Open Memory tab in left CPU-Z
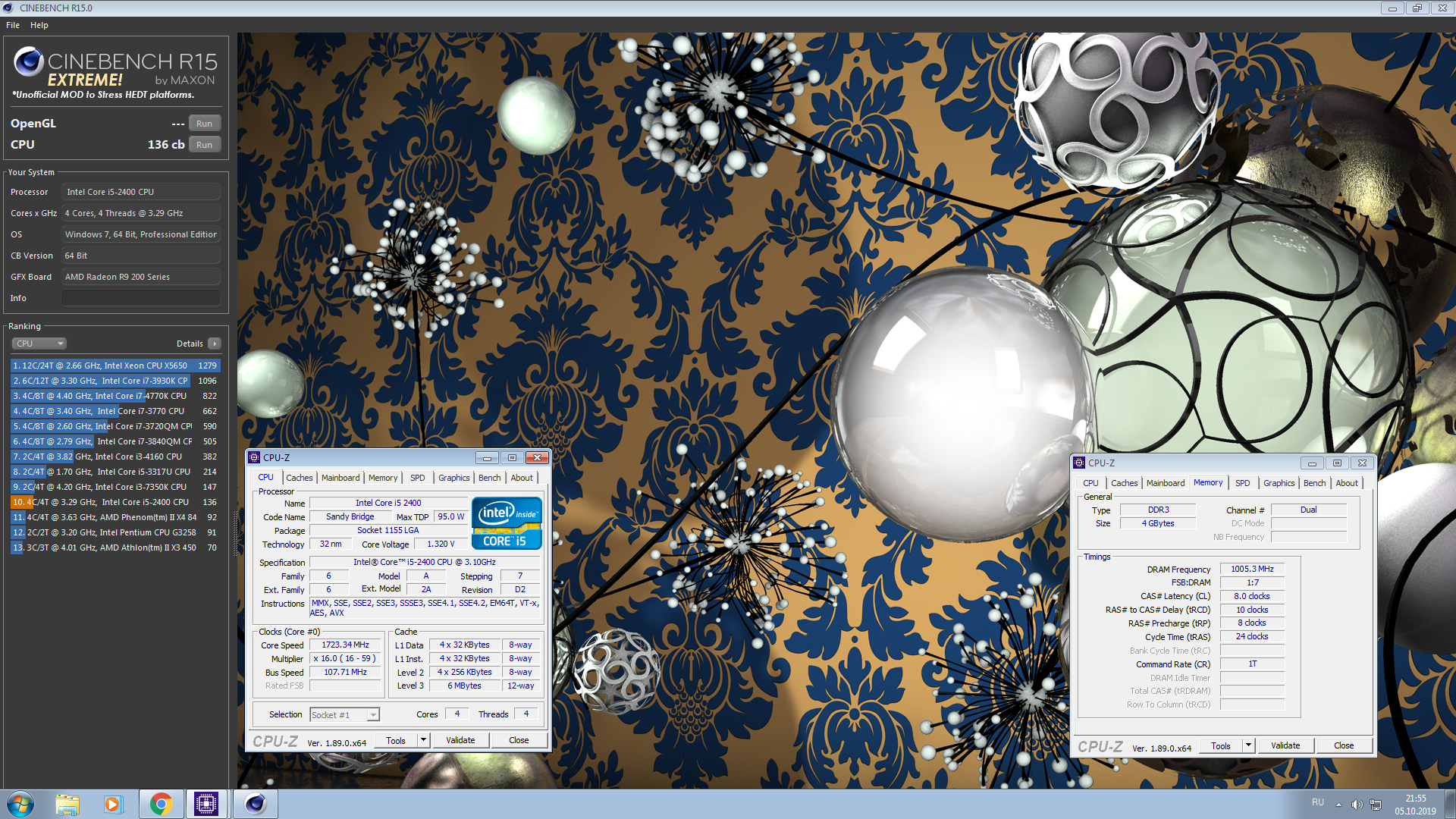This screenshot has width=1456, height=819. (383, 478)
